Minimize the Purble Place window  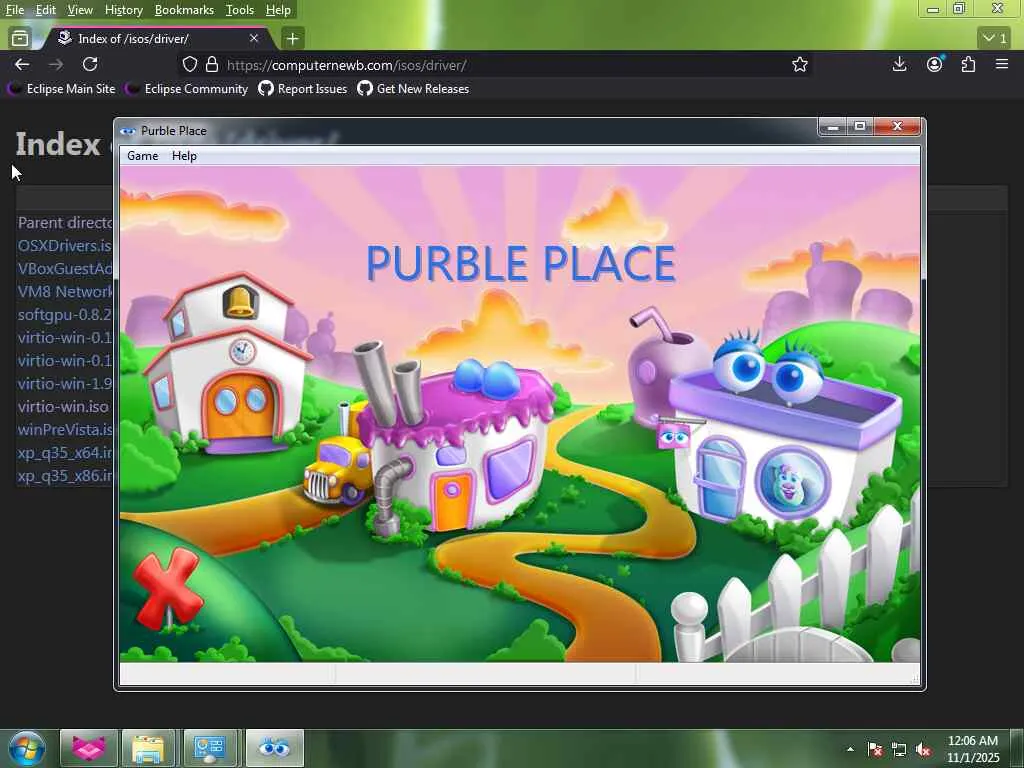[833, 127]
